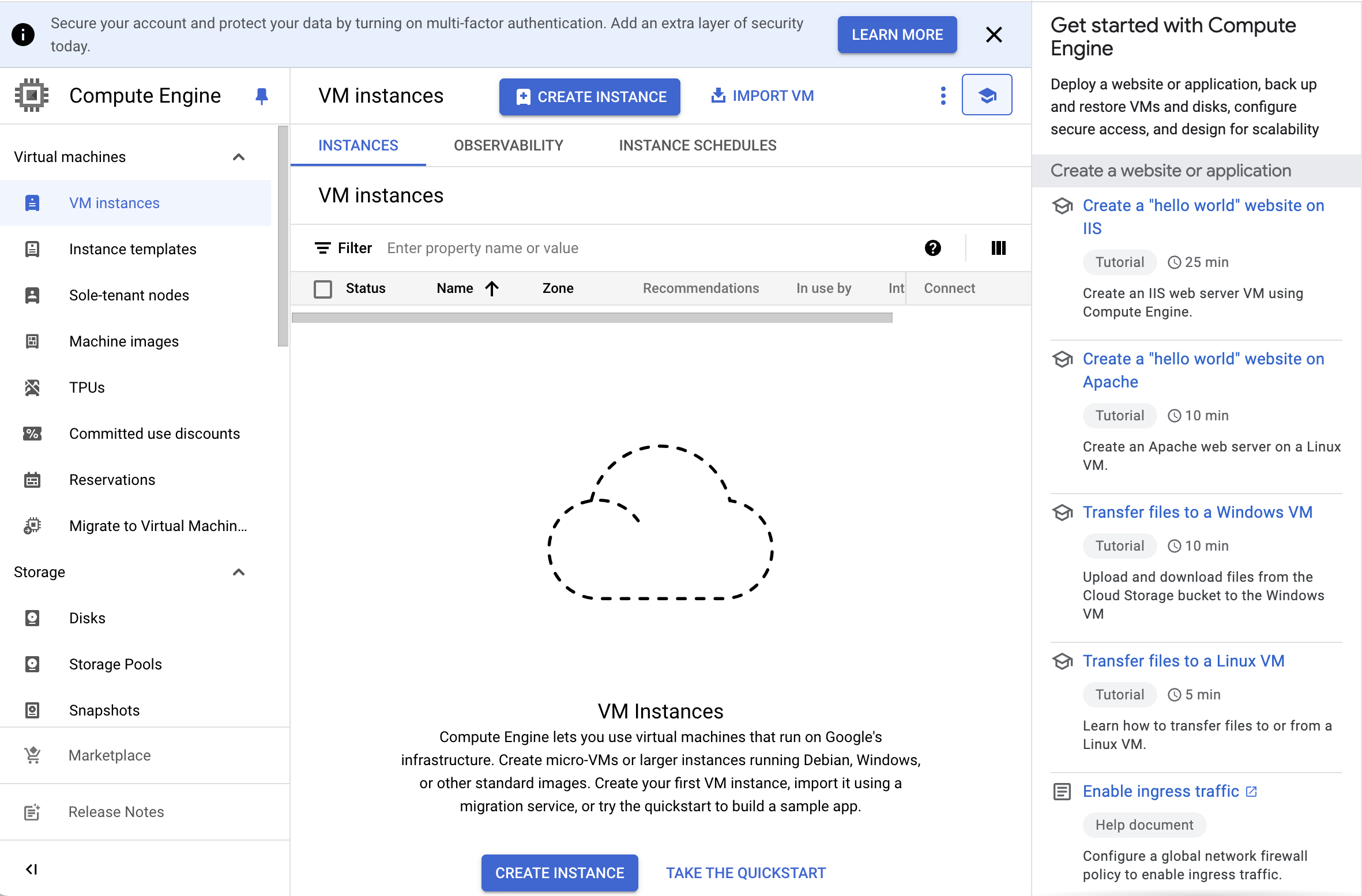Open Marketplace from sidebar
The image size is (1362, 896).
click(x=144, y=755)
